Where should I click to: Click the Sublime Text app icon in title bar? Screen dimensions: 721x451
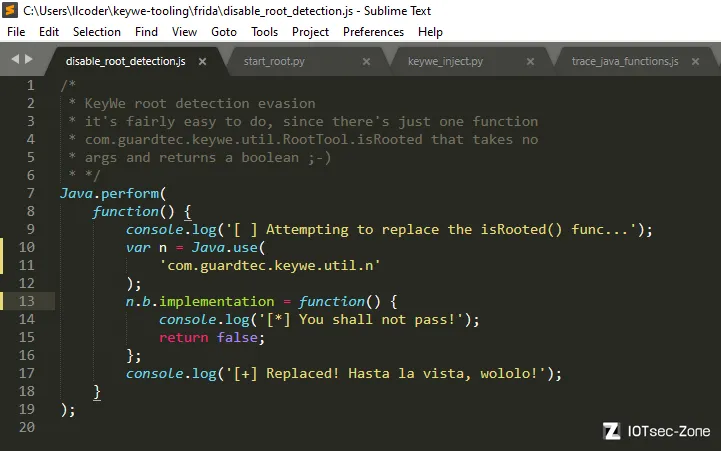pos(10,10)
